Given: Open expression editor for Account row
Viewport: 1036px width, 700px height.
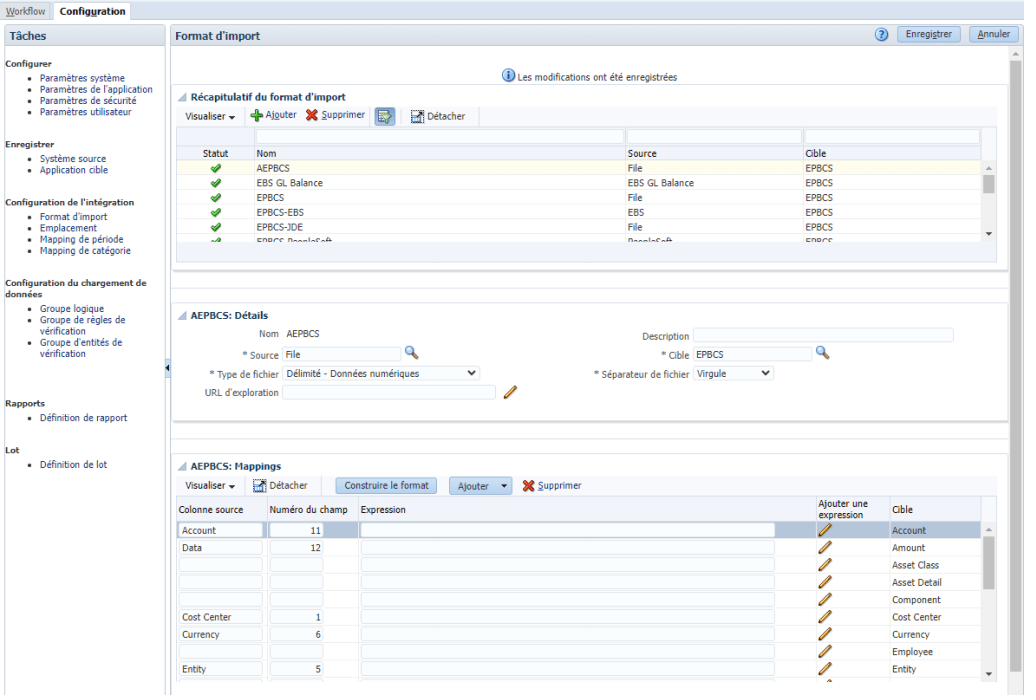Looking at the screenshot, I should tap(825, 530).
